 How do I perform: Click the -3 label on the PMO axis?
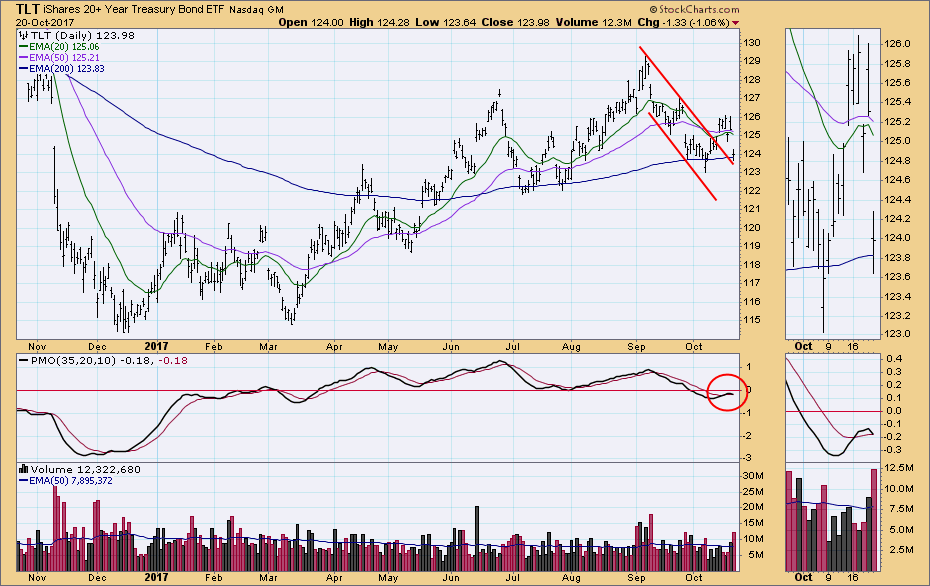pos(749,458)
